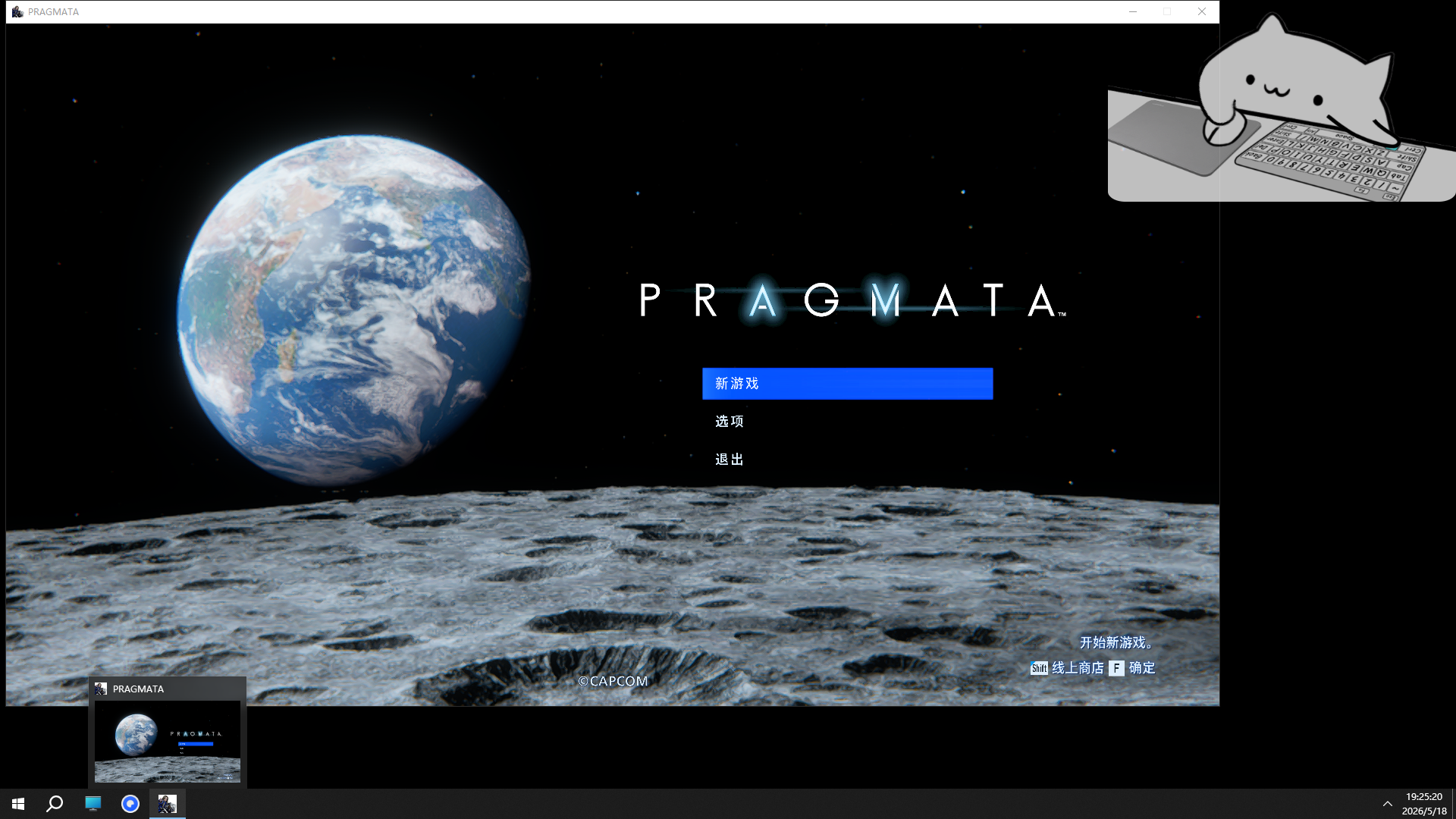Click the PRAGMATA title bar app icon
The height and width of the screenshot is (819, 1456).
click(x=17, y=11)
